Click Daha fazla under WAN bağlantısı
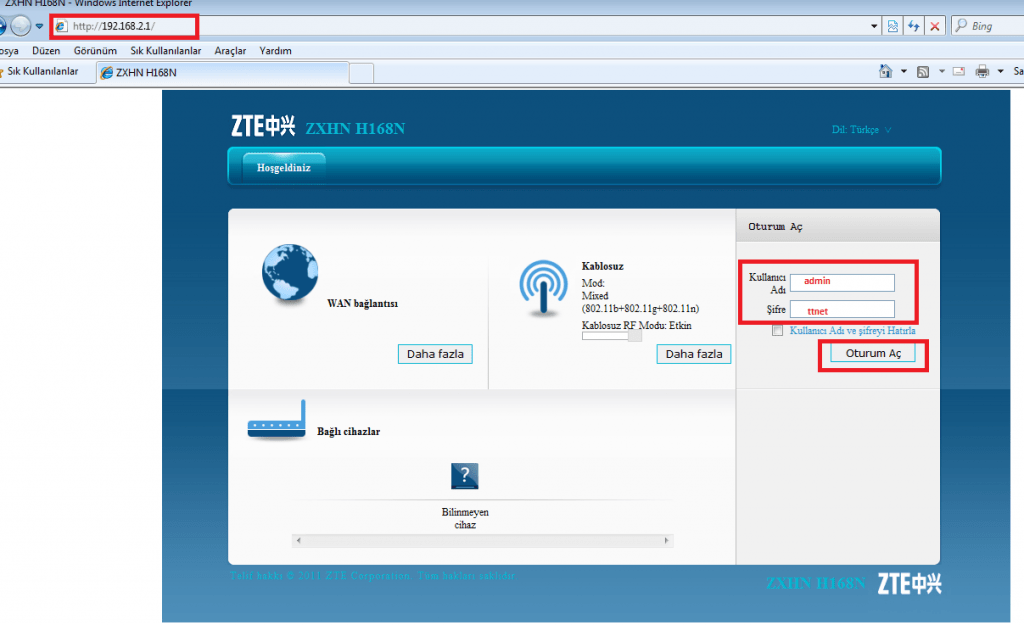 click(435, 353)
